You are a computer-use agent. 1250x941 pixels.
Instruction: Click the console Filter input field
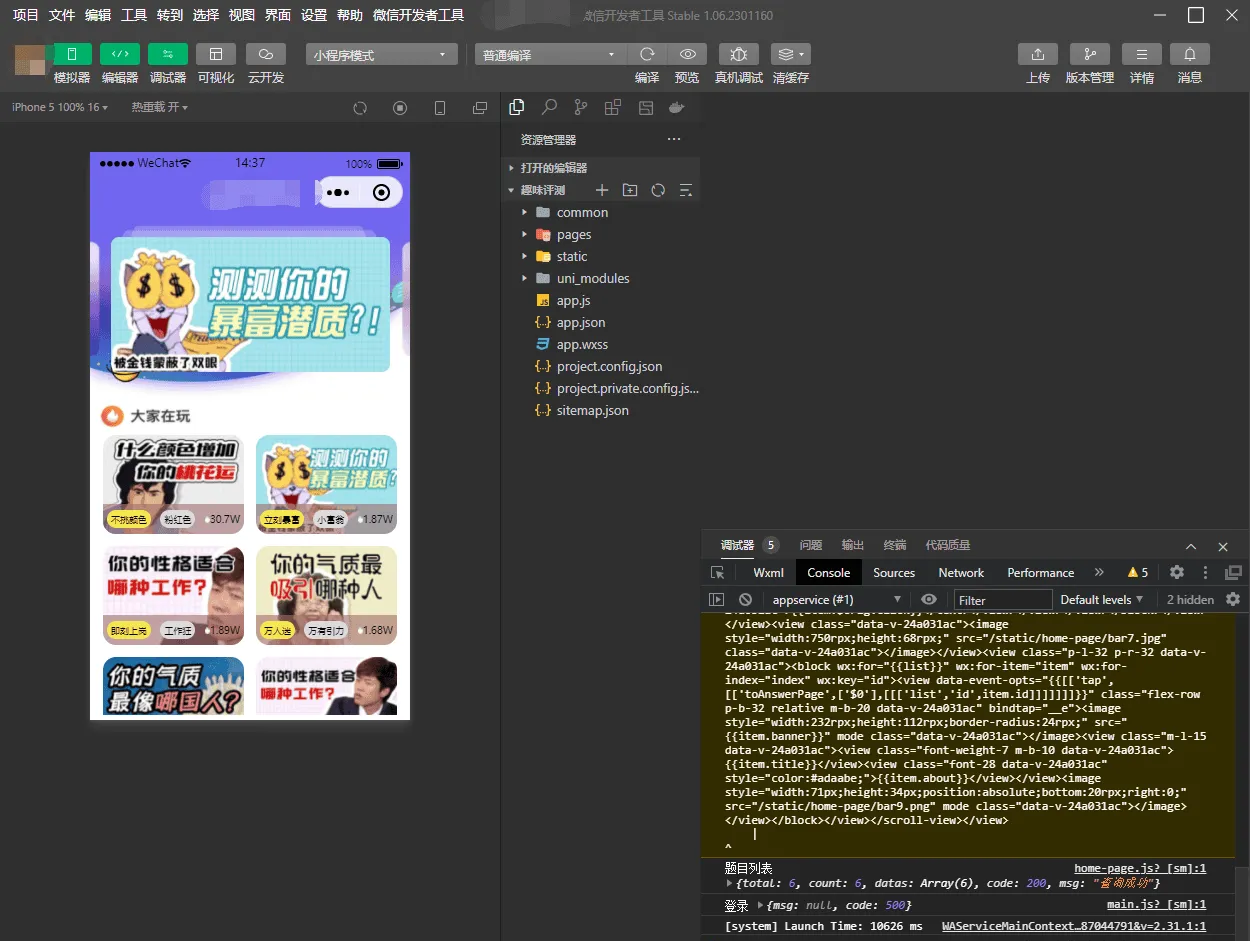pyautogui.click(x=1000, y=600)
